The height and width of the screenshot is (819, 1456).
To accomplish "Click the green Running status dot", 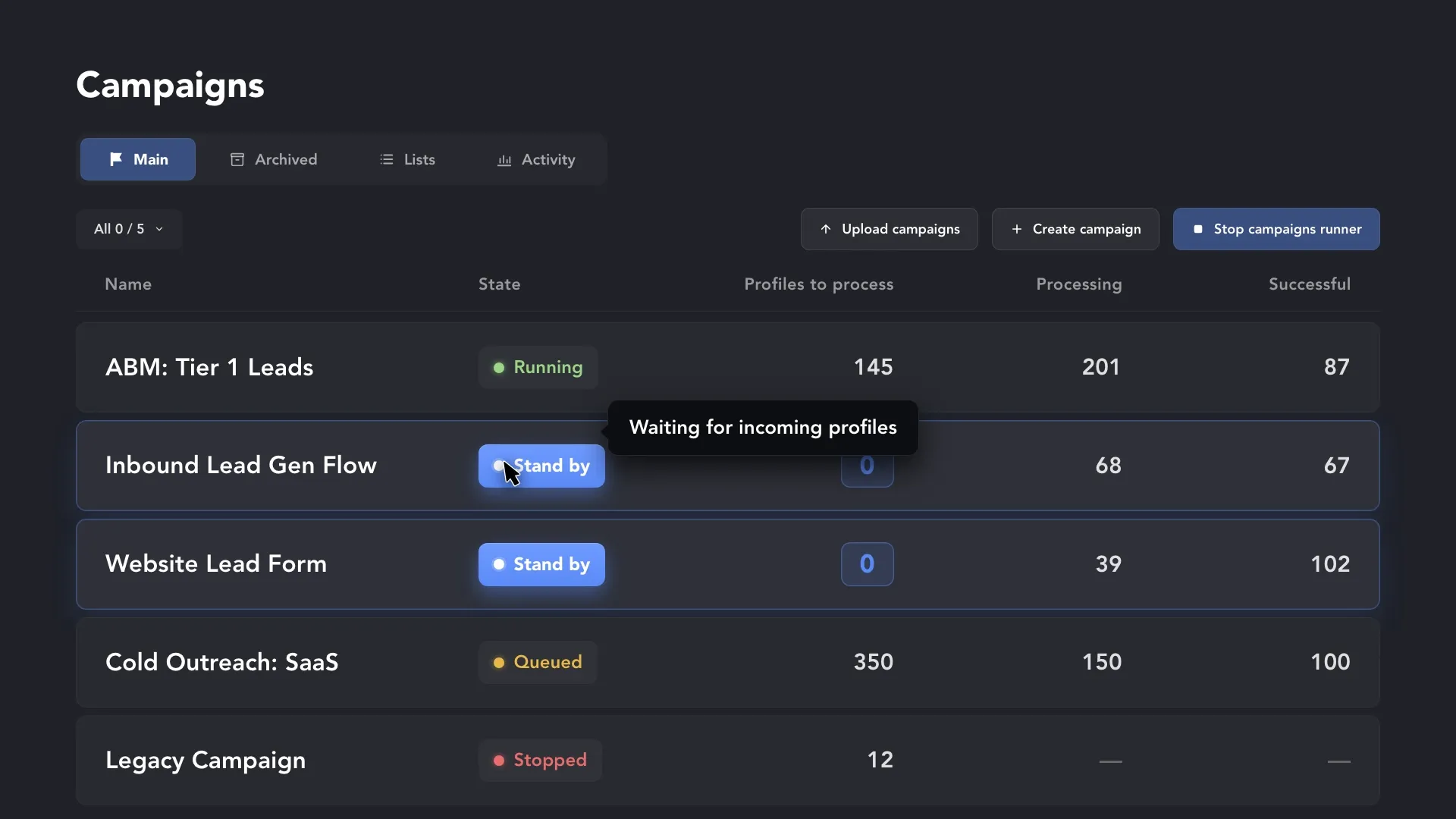I will tap(499, 368).
